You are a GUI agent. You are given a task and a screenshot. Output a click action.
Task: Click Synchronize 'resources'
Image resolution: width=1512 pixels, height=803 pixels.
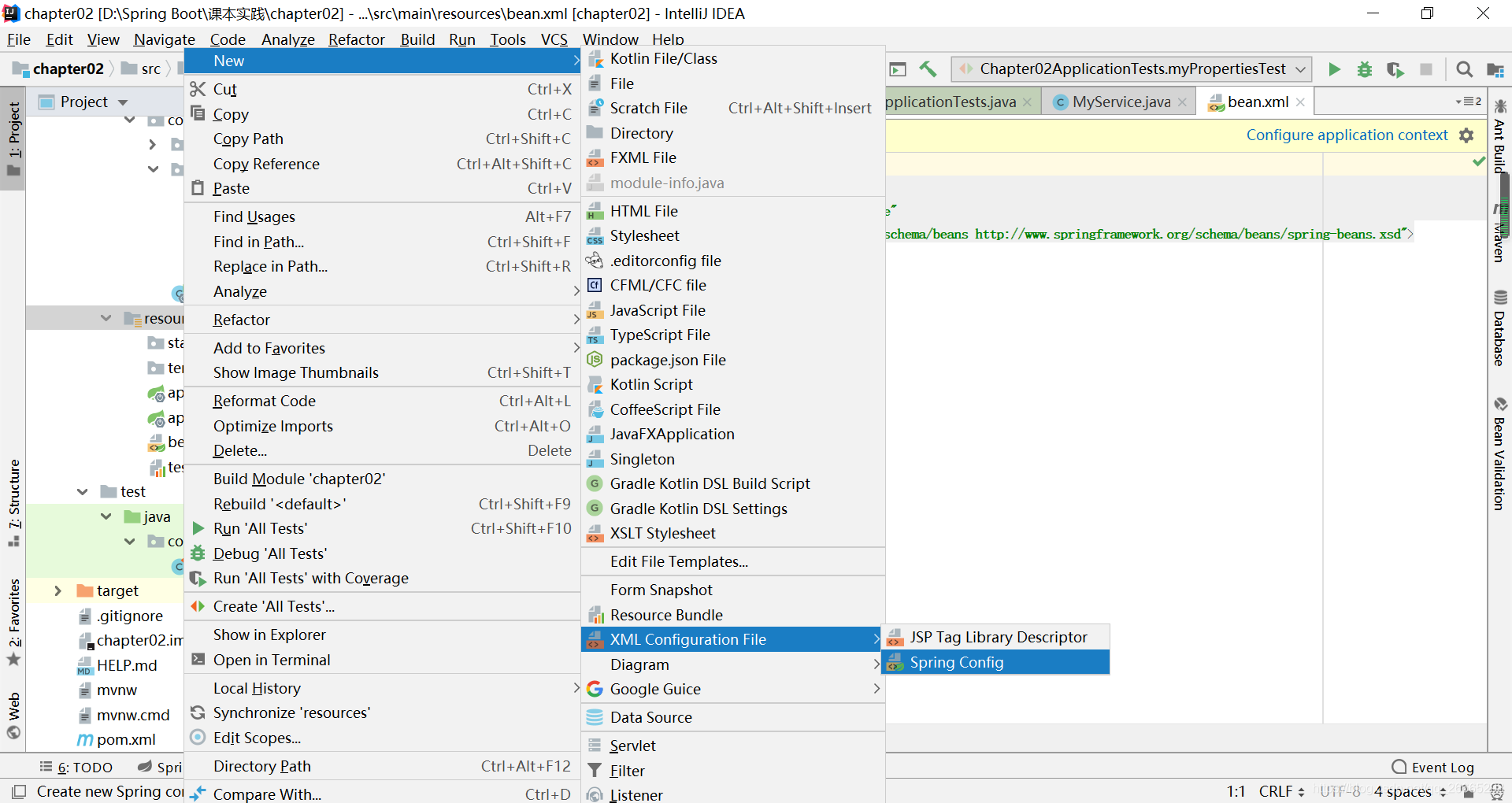coord(382,712)
